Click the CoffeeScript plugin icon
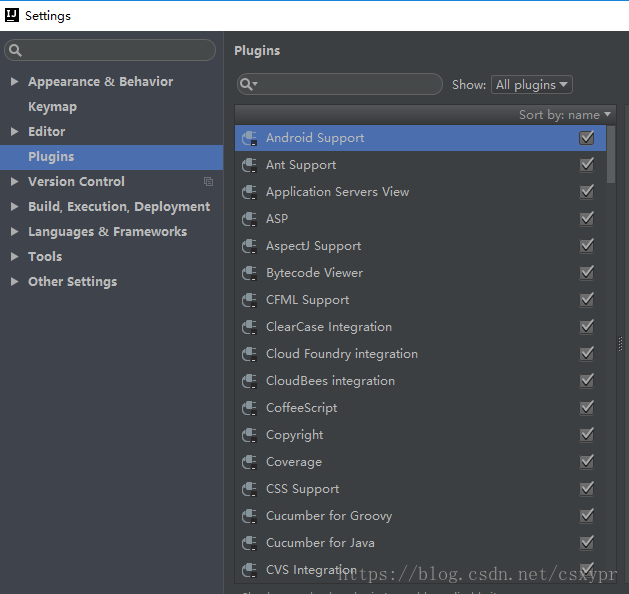 tap(249, 408)
